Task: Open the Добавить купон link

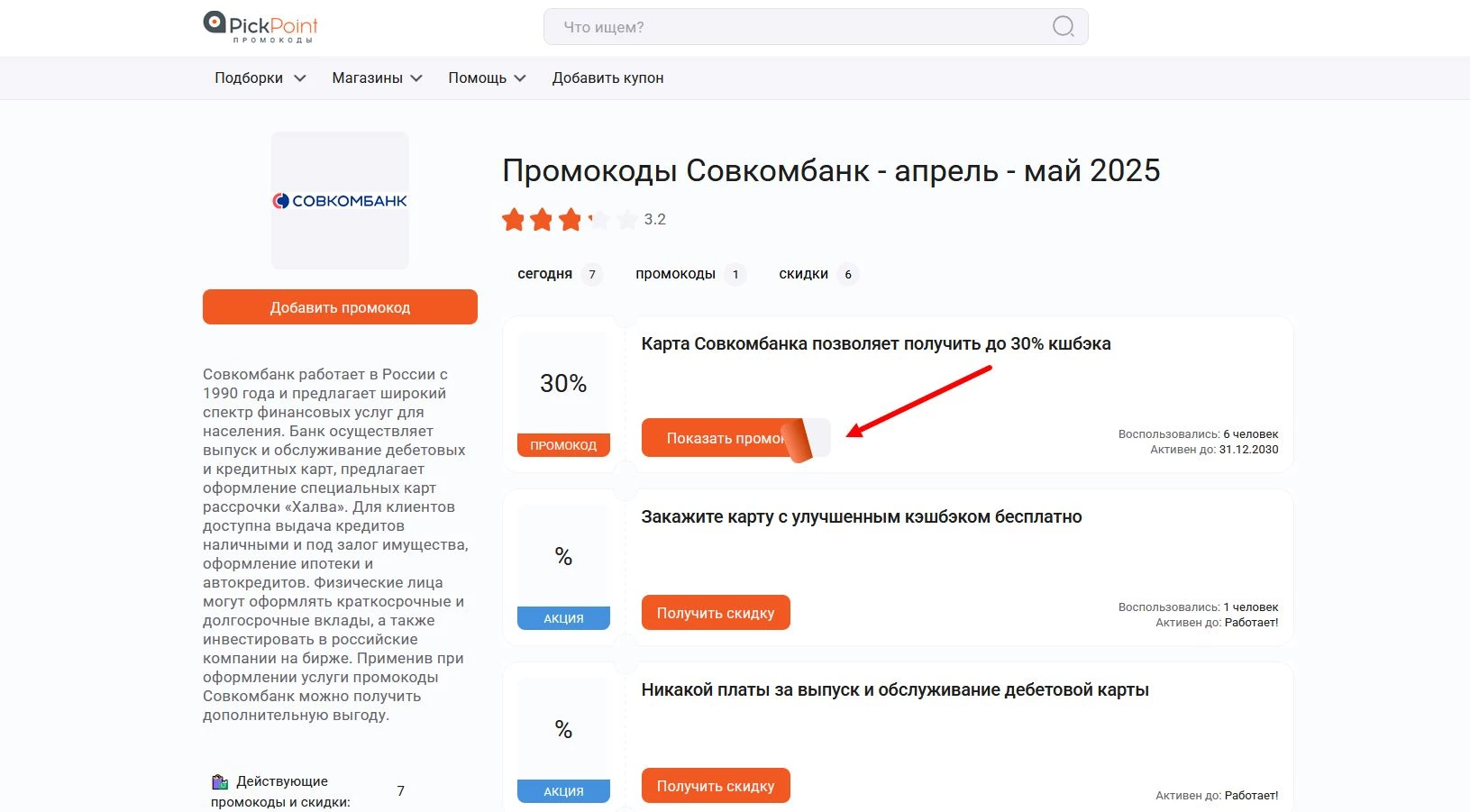Action: (x=608, y=78)
